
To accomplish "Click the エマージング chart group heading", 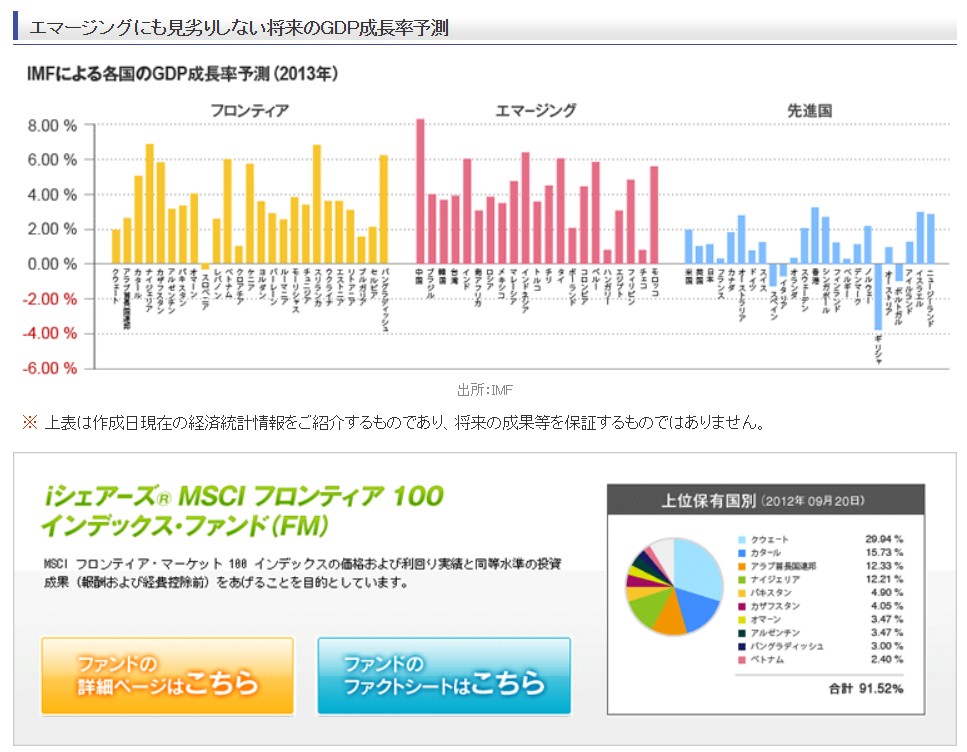I will coord(535,111).
